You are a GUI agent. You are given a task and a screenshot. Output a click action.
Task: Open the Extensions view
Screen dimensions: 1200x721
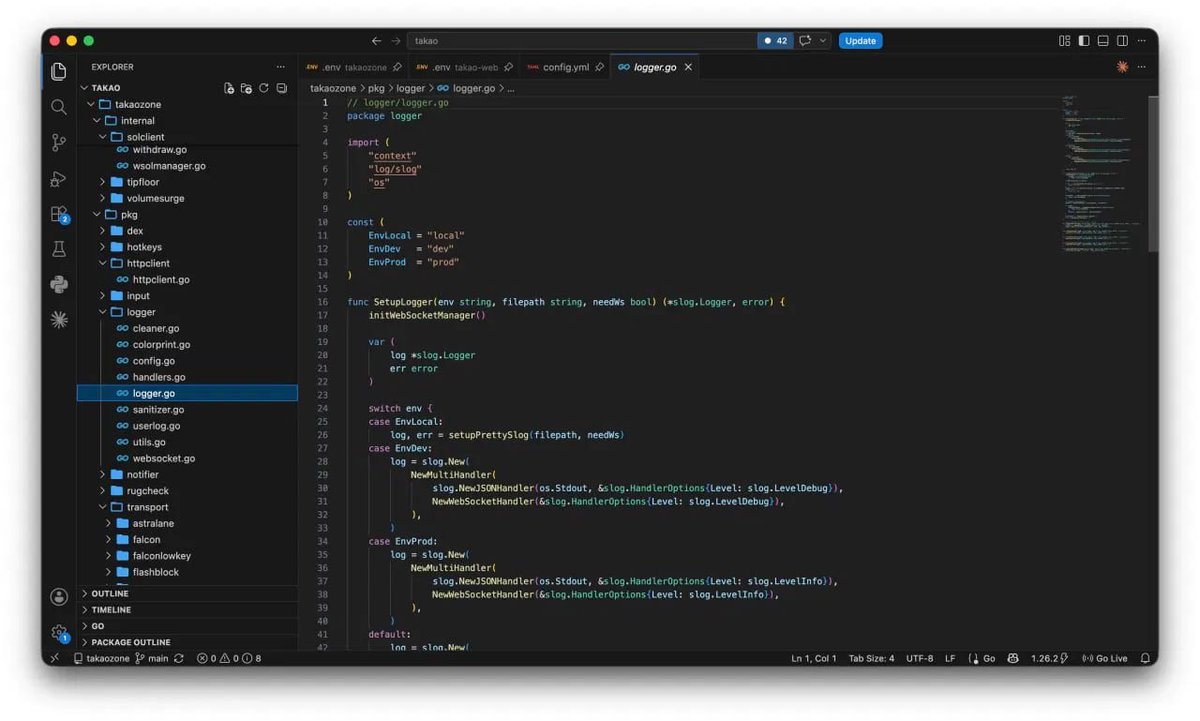(59, 214)
